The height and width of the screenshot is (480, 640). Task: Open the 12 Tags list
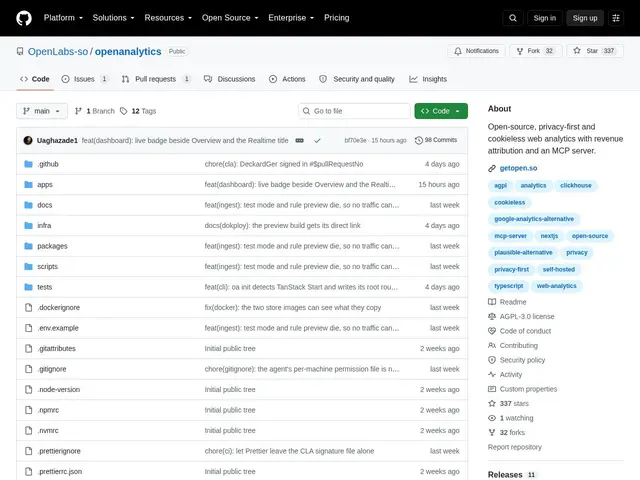[138, 111]
